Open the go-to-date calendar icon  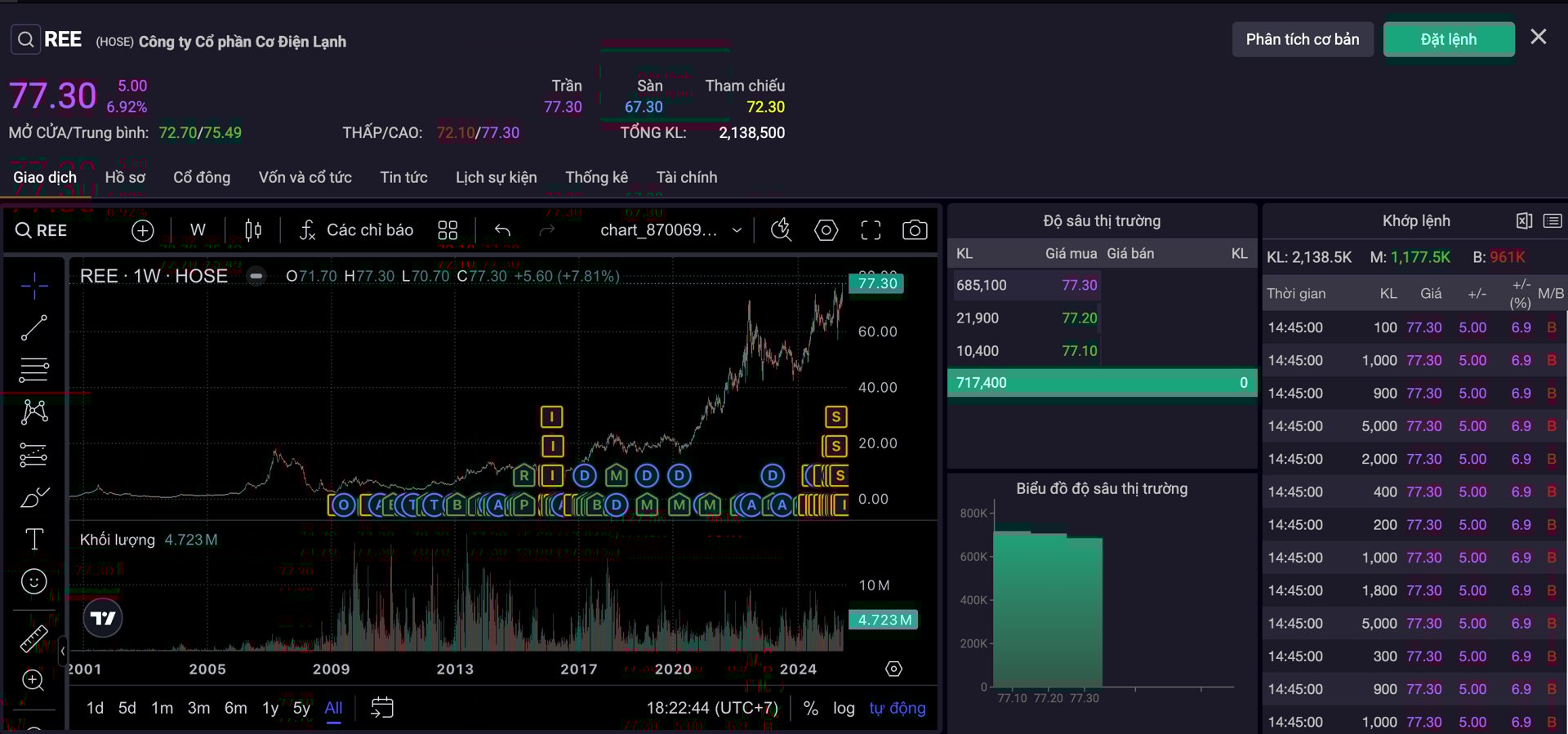382,708
